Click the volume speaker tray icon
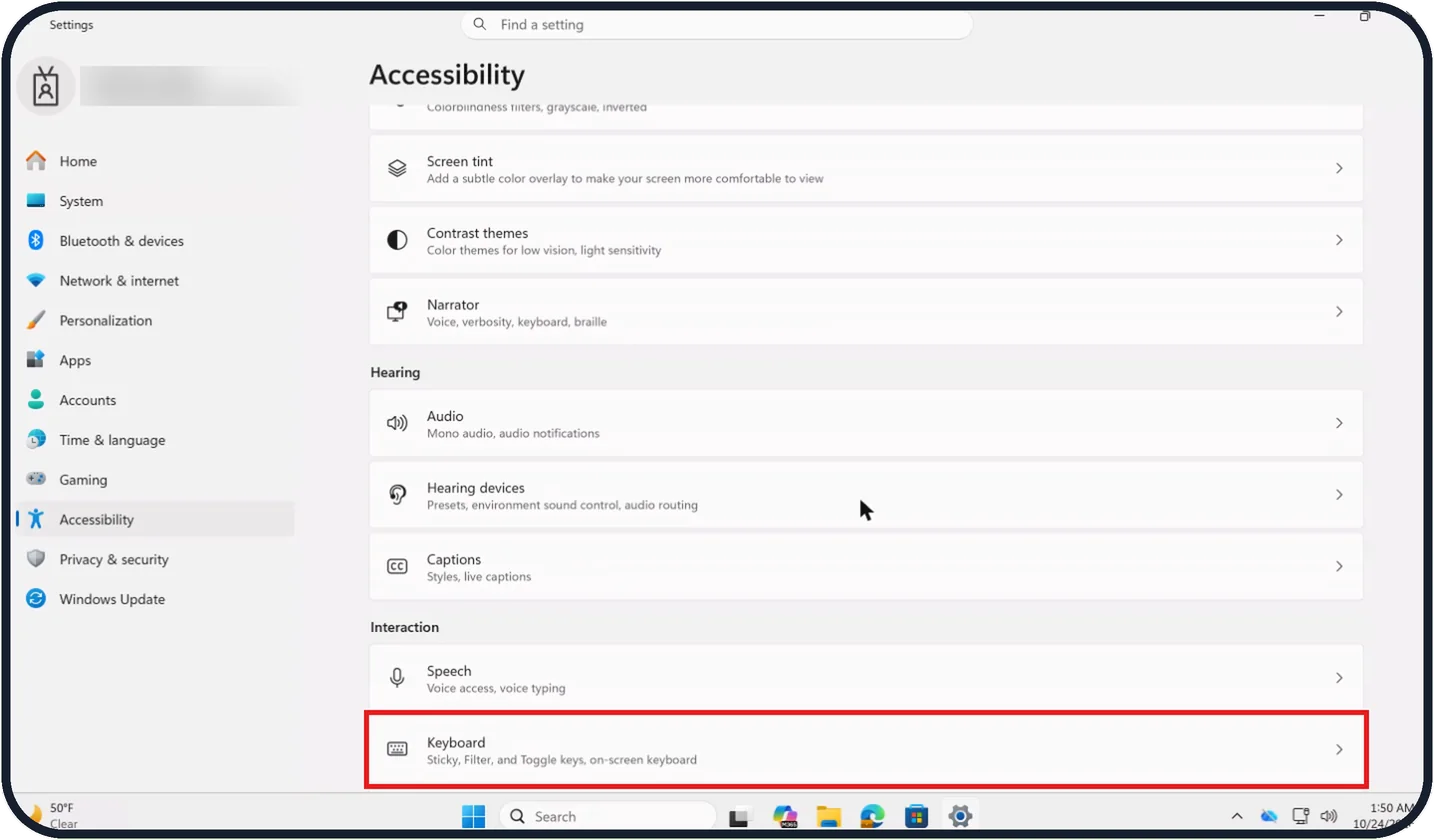Screen dimensions: 1434x840 [x=1329, y=816]
